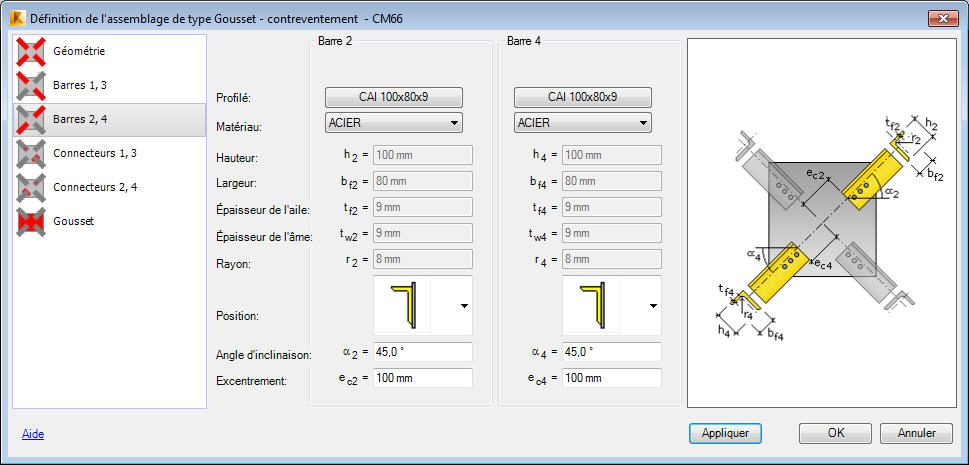This screenshot has height=465, width=969.
Task: Open the Aide help link
Action: tap(33, 434)
